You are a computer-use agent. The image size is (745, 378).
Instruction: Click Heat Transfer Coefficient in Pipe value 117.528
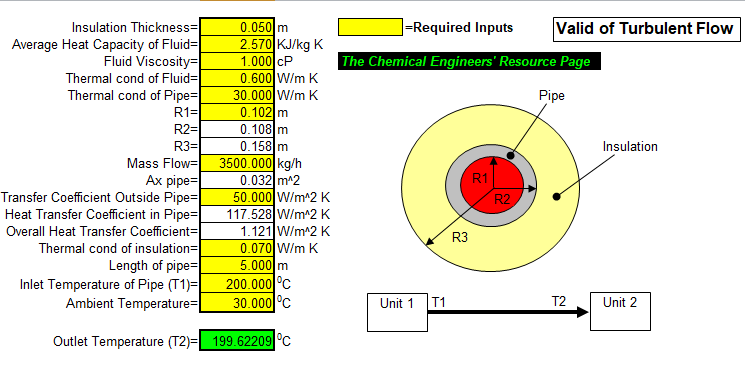click(237, 215)
